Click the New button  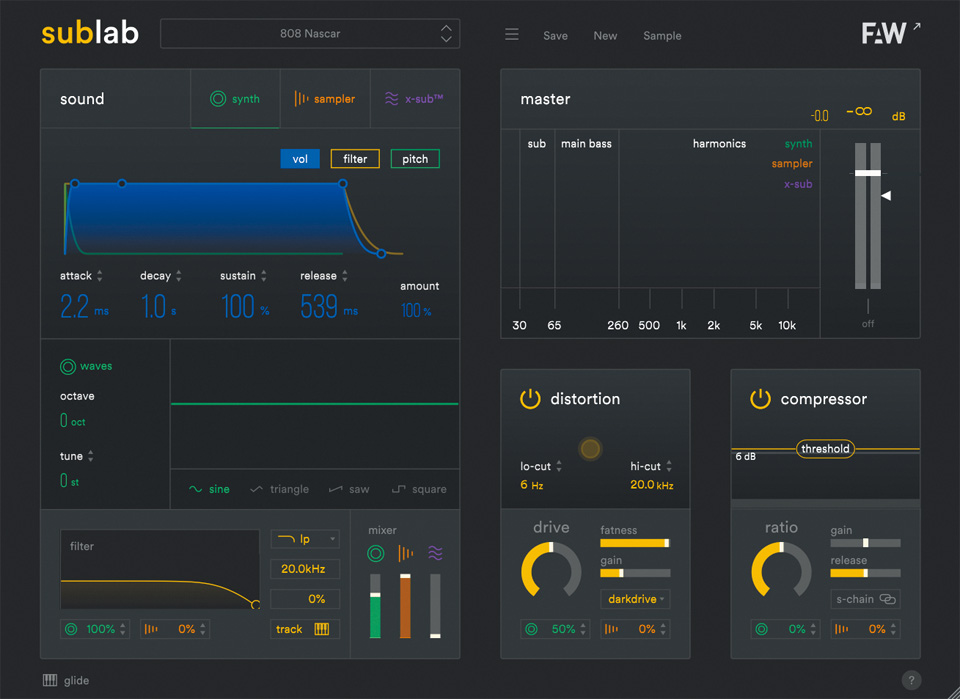[x=605, y=36]
